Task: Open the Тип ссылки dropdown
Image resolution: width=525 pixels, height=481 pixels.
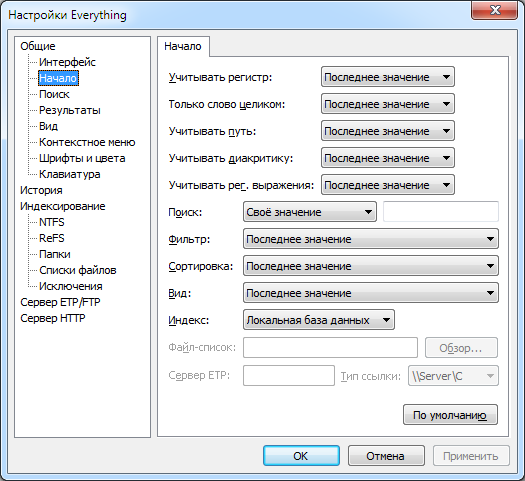Action: click(453, 376)
